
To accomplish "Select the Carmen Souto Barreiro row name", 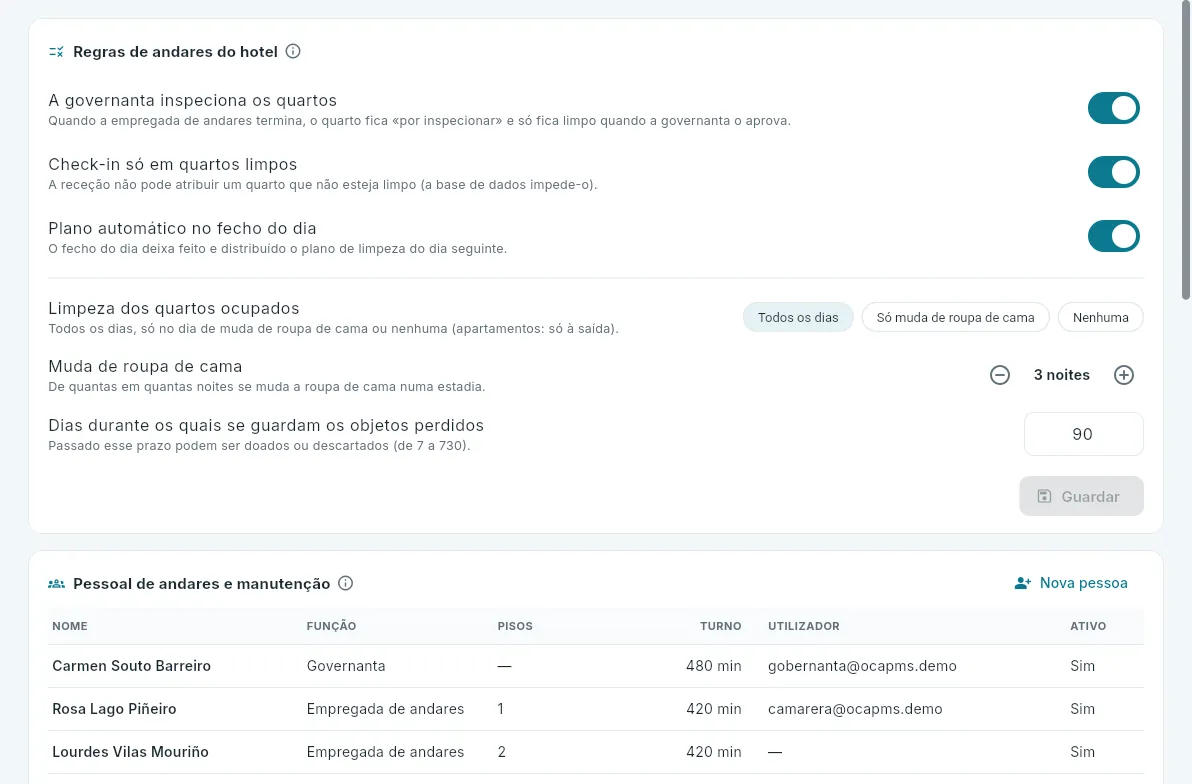I will [x=132, y=666].
